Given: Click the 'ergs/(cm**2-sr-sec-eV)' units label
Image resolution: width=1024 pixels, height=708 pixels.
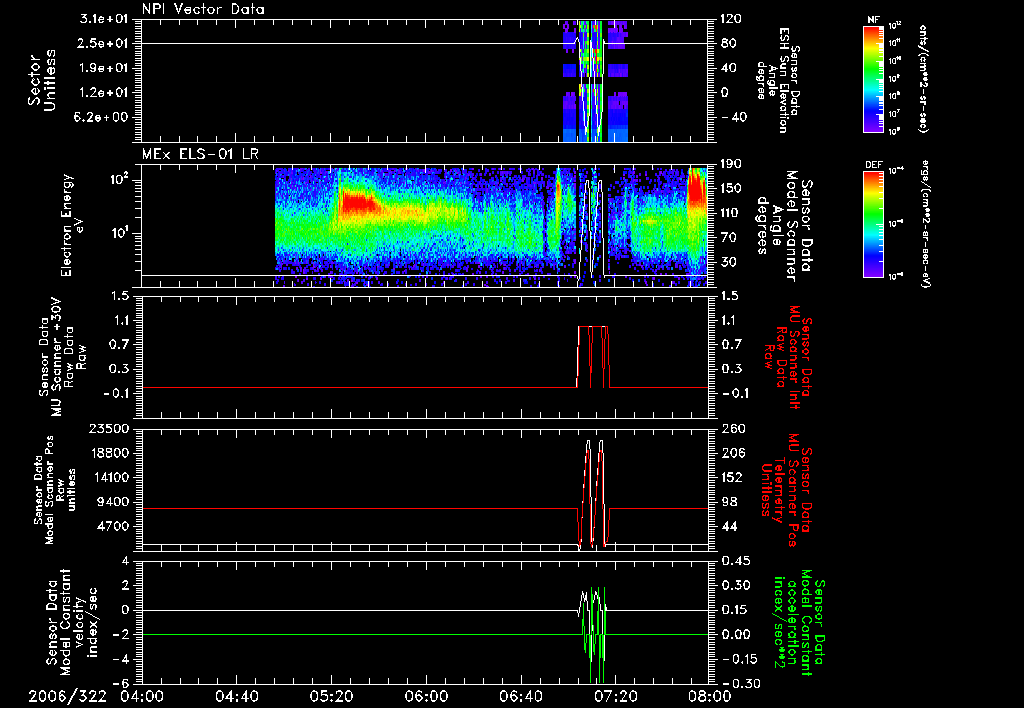Looking at the screenshot, I should pyautogui.click(x=925, y=224).
